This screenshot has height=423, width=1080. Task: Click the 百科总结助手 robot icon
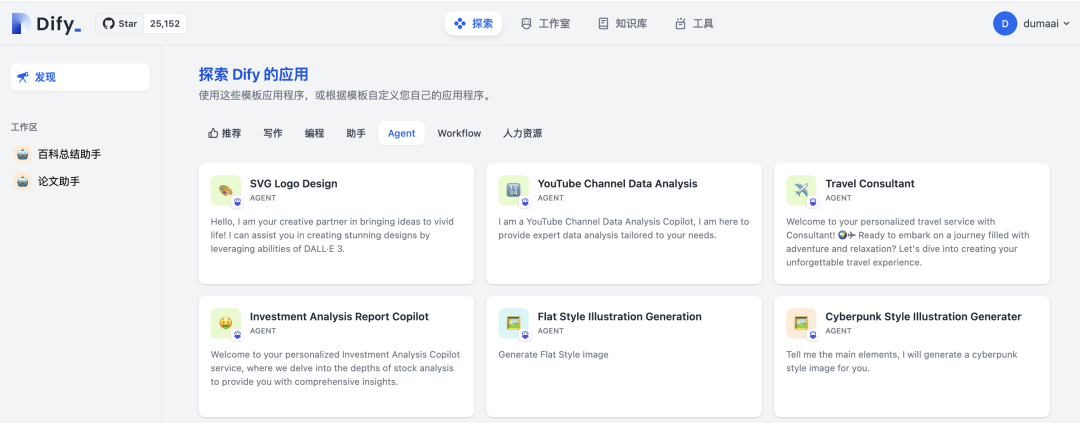click(x=22, y=154)
